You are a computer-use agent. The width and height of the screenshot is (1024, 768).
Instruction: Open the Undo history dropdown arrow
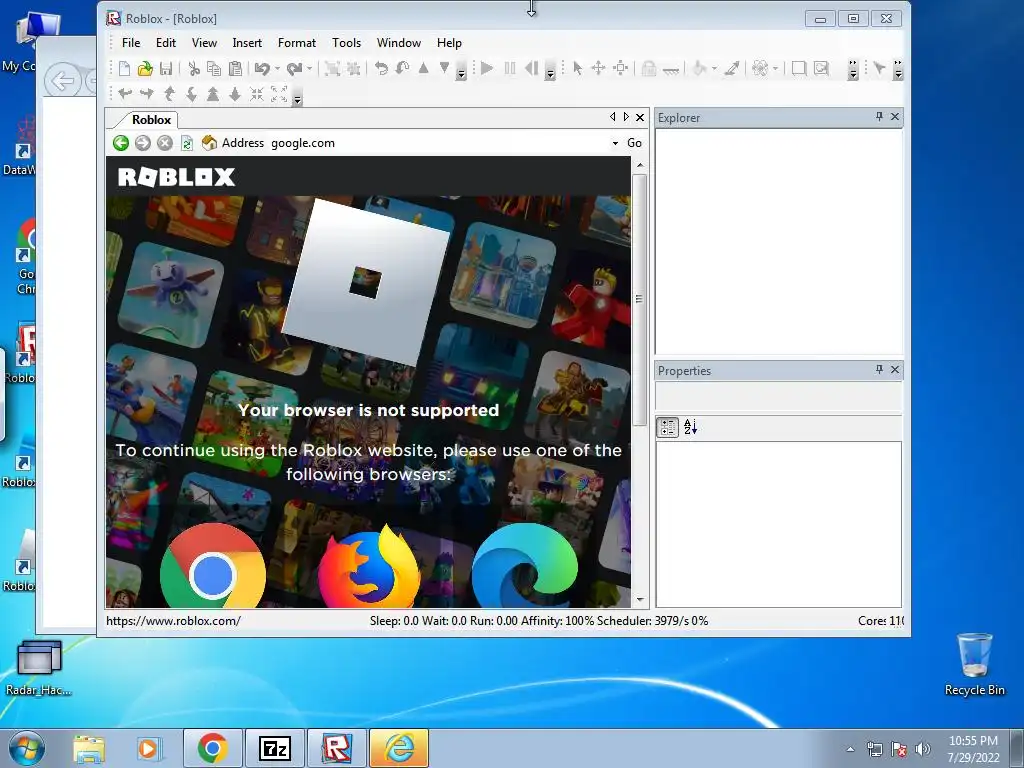tap(277, 68)
